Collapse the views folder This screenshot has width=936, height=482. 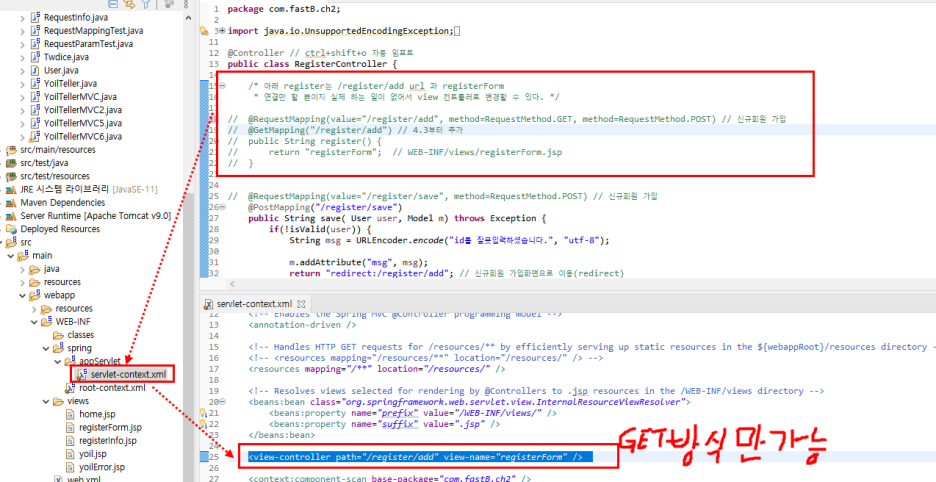pyautogui.click(x=46, y=401)
